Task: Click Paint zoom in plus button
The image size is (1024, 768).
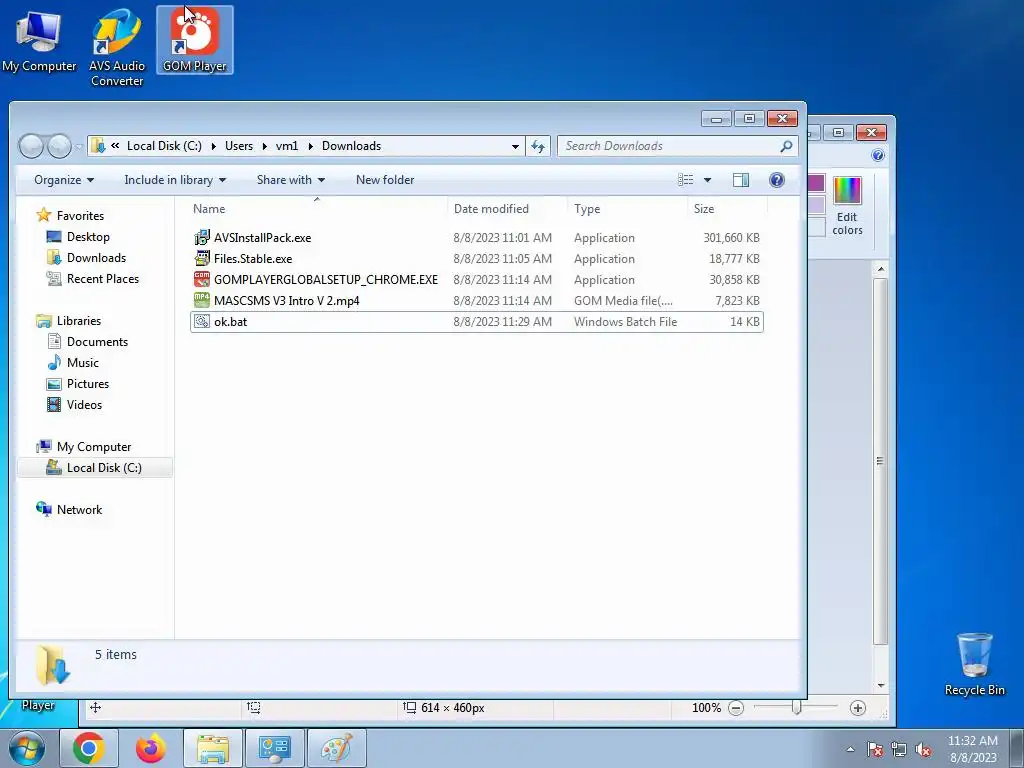Action: pyautogui.click(x=857, y=707)
